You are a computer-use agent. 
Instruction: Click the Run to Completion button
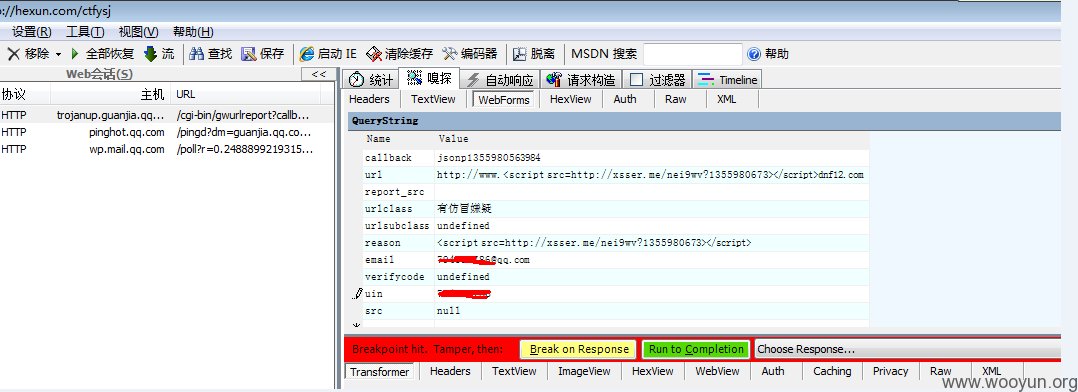[x=696, y=349]
